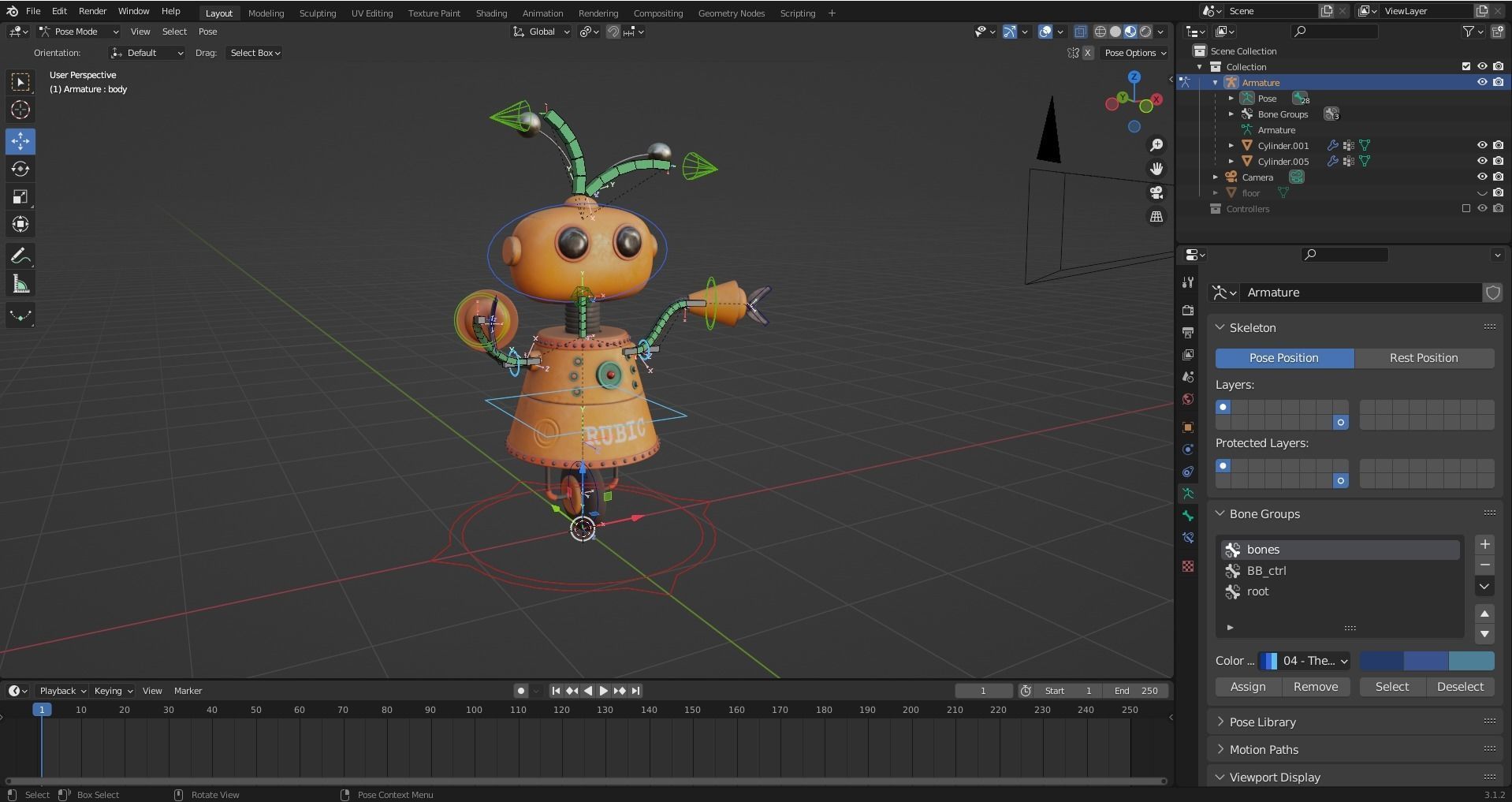Hide Cylinder.001 in viewport
The width and height of the screenshot is (1512, 802).
point(1482,146)
